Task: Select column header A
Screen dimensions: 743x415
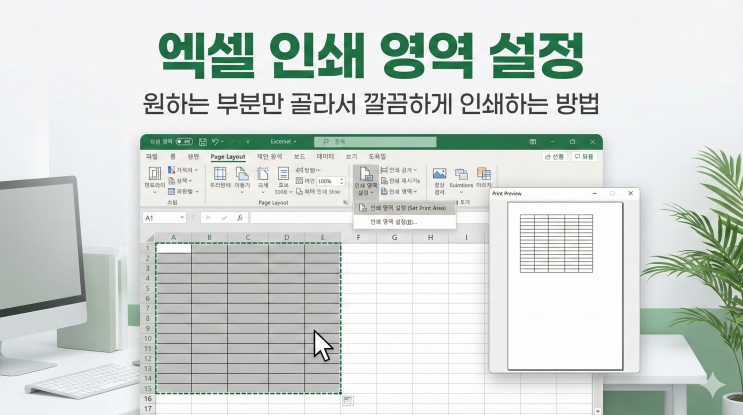Action: (x=173, y=237)
